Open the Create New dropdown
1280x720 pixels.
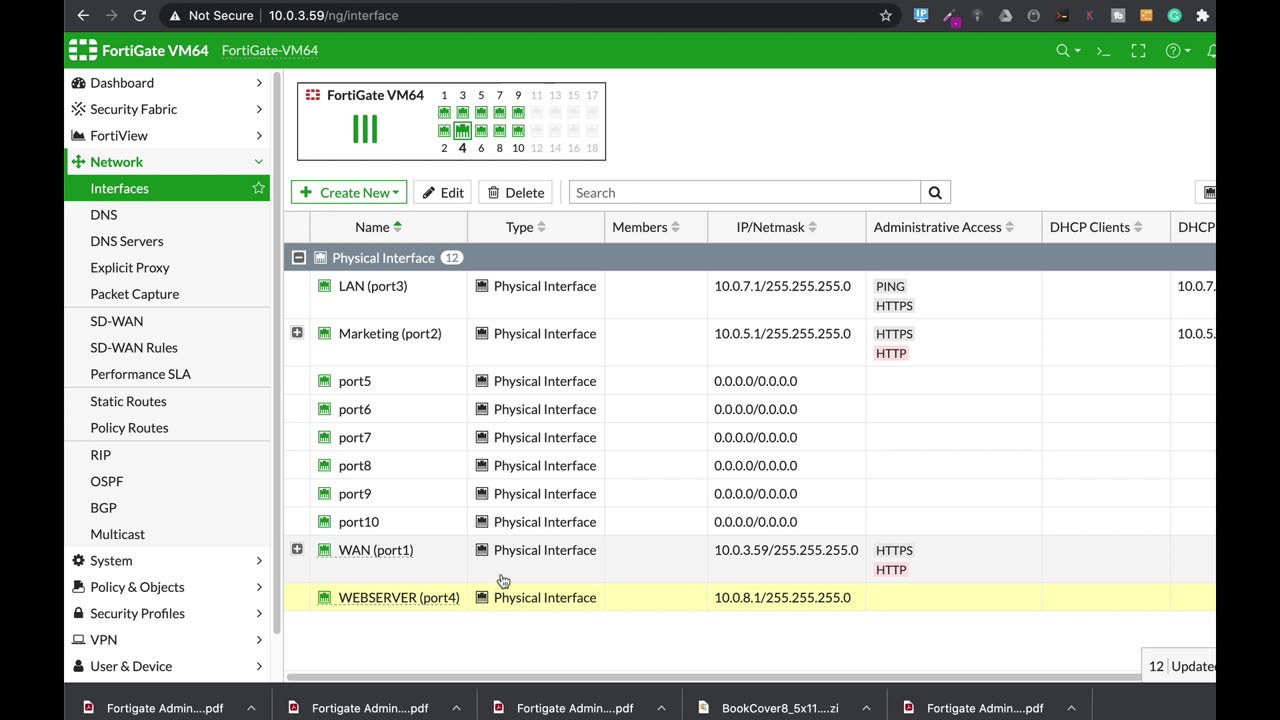pos(349,193)
